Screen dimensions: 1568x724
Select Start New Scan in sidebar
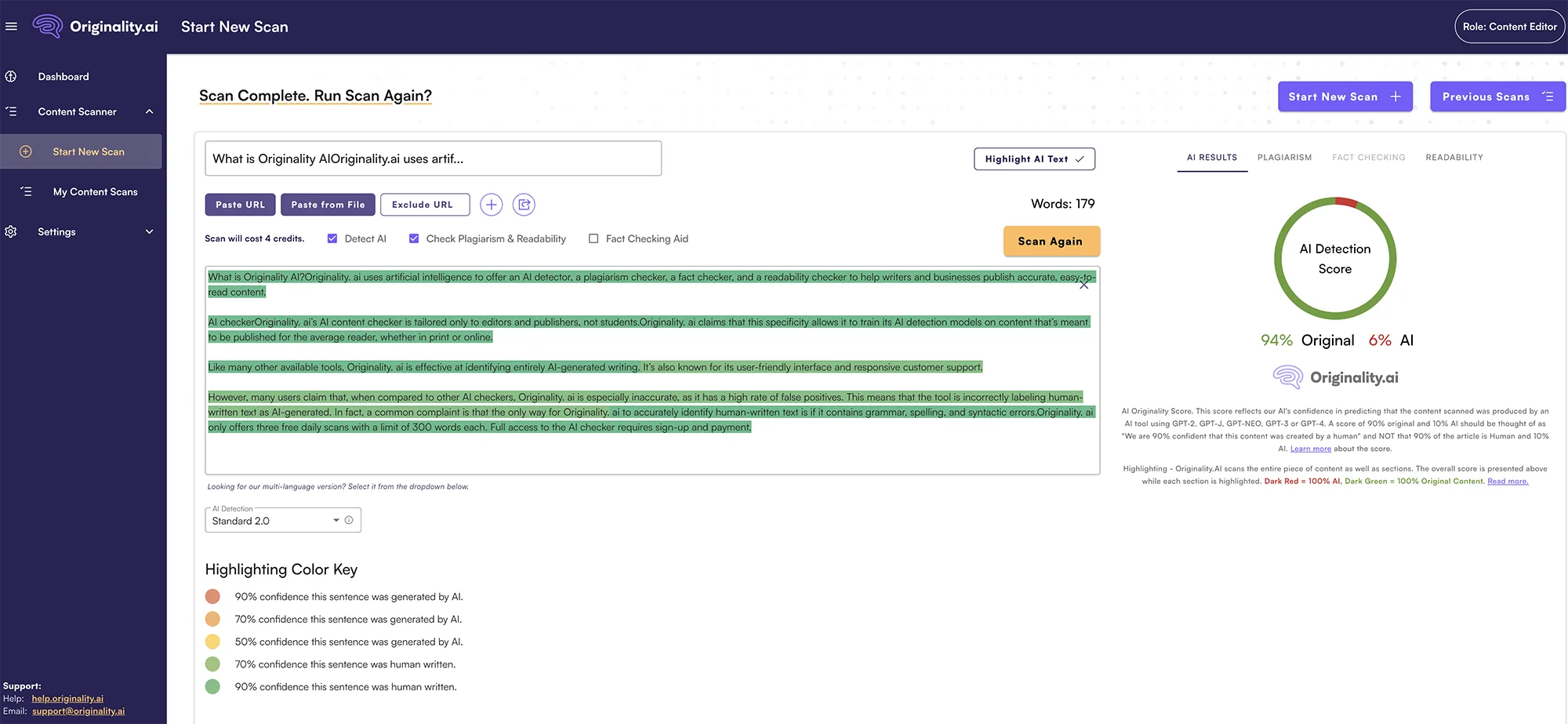coord(81,151)
